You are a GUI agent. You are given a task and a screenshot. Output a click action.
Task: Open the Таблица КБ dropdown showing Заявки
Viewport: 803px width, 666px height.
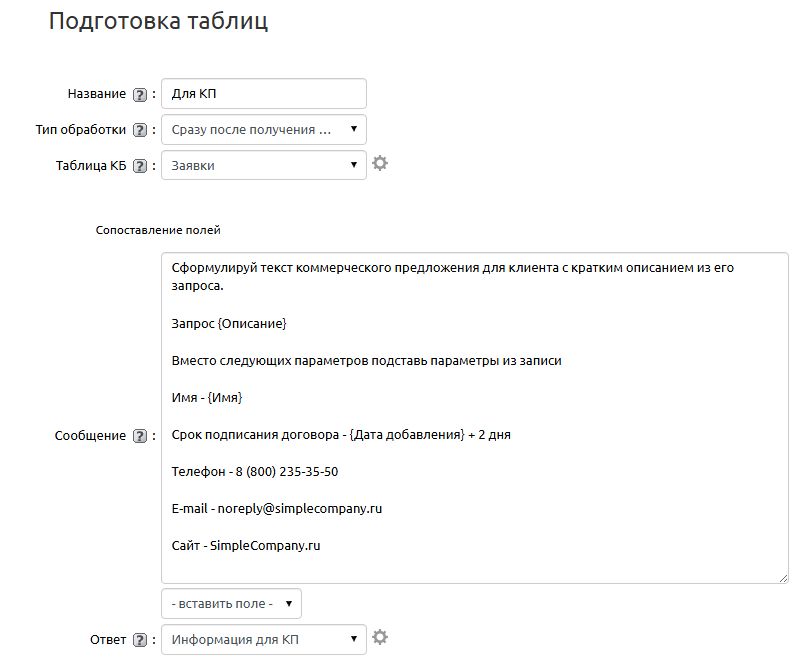[264, 165]
